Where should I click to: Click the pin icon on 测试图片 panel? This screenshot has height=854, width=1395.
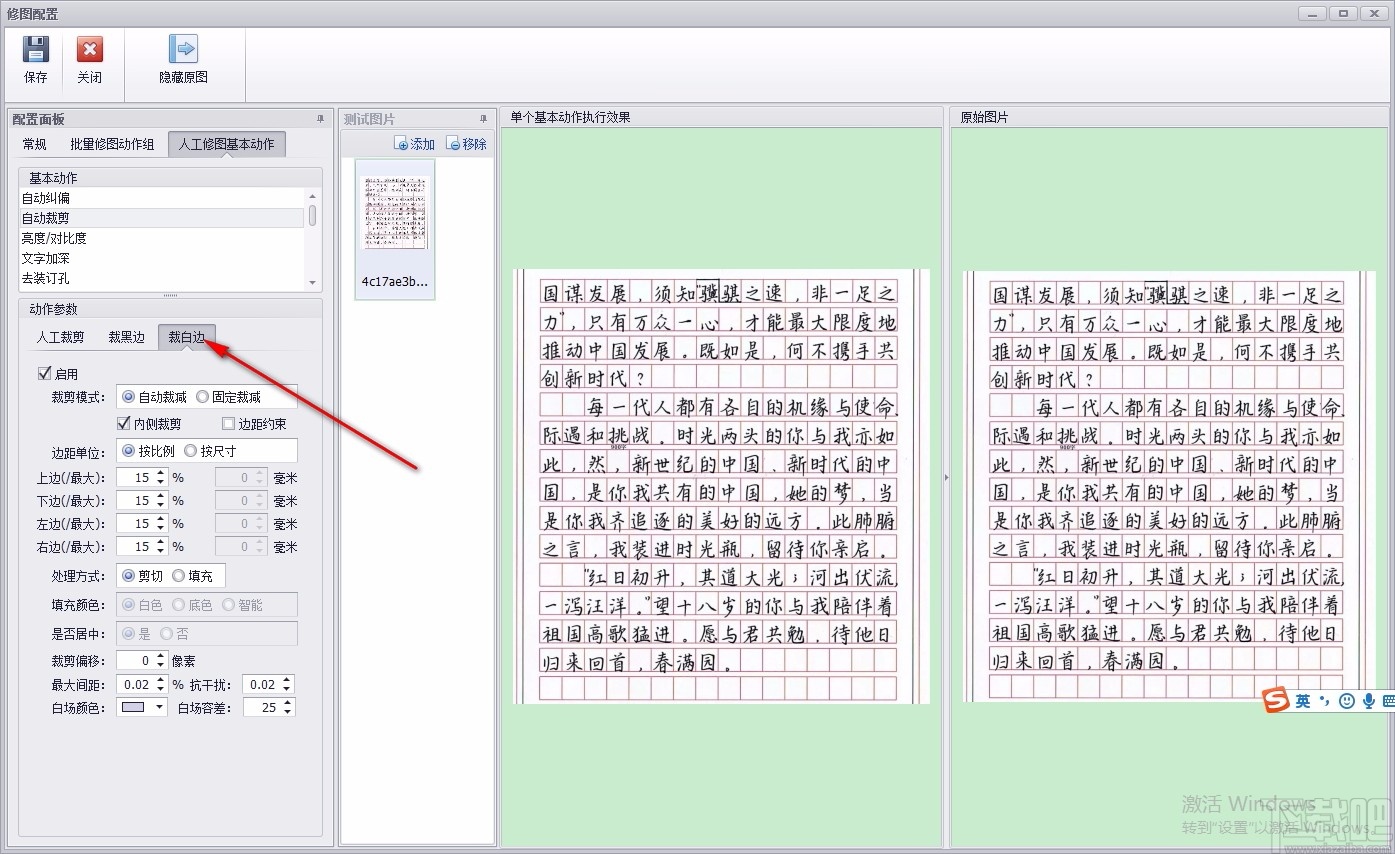tap(484, 118)
